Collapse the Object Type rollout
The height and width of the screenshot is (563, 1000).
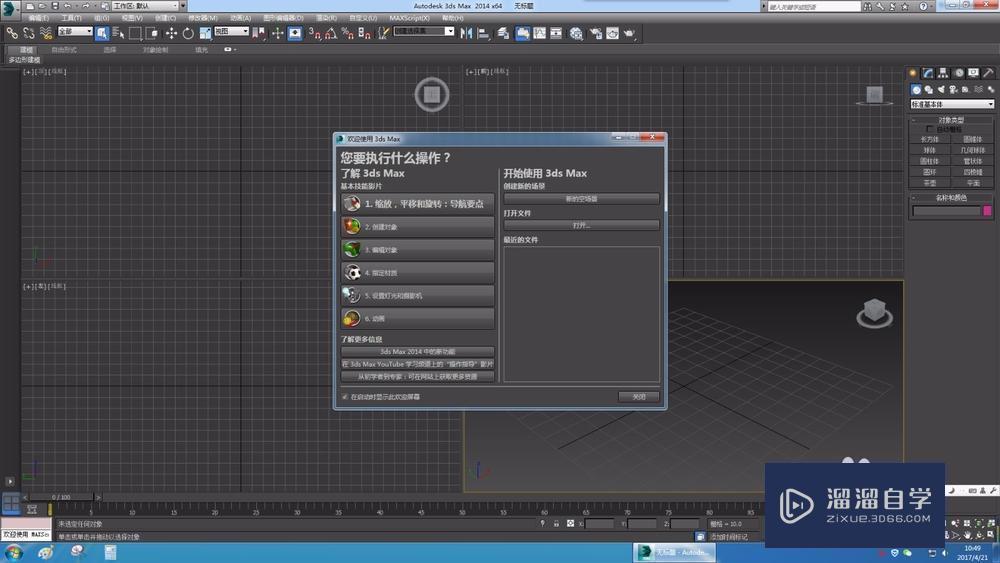pos(952,120)
